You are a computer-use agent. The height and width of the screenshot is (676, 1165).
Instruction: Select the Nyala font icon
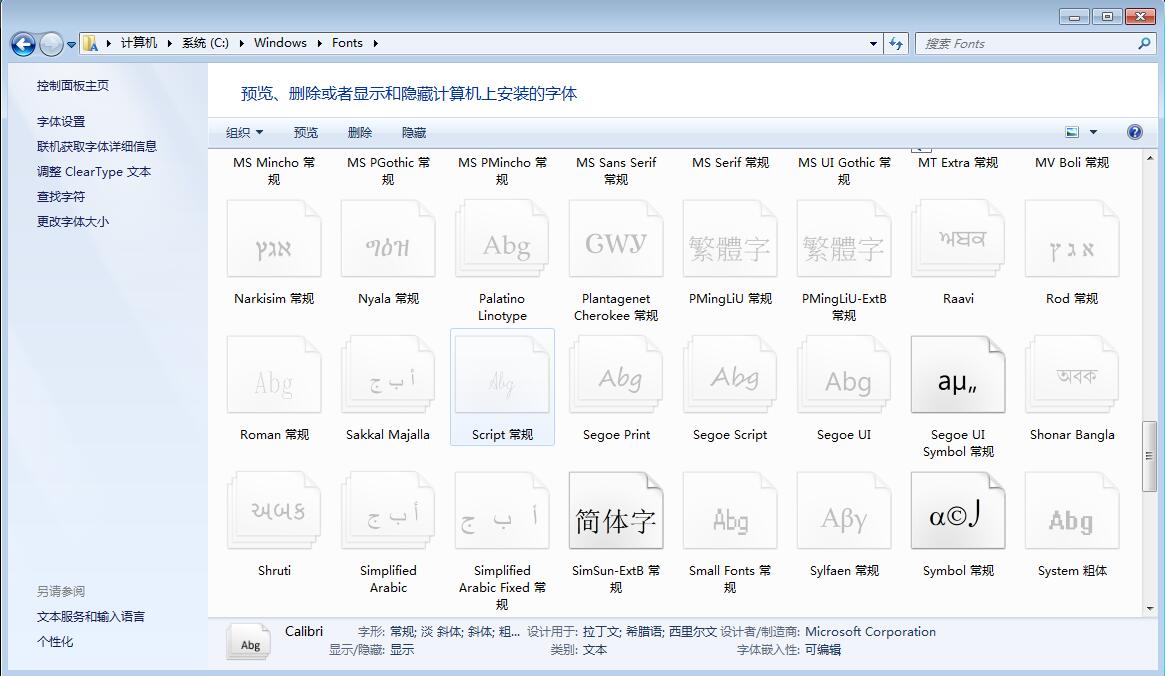[388, 239]
